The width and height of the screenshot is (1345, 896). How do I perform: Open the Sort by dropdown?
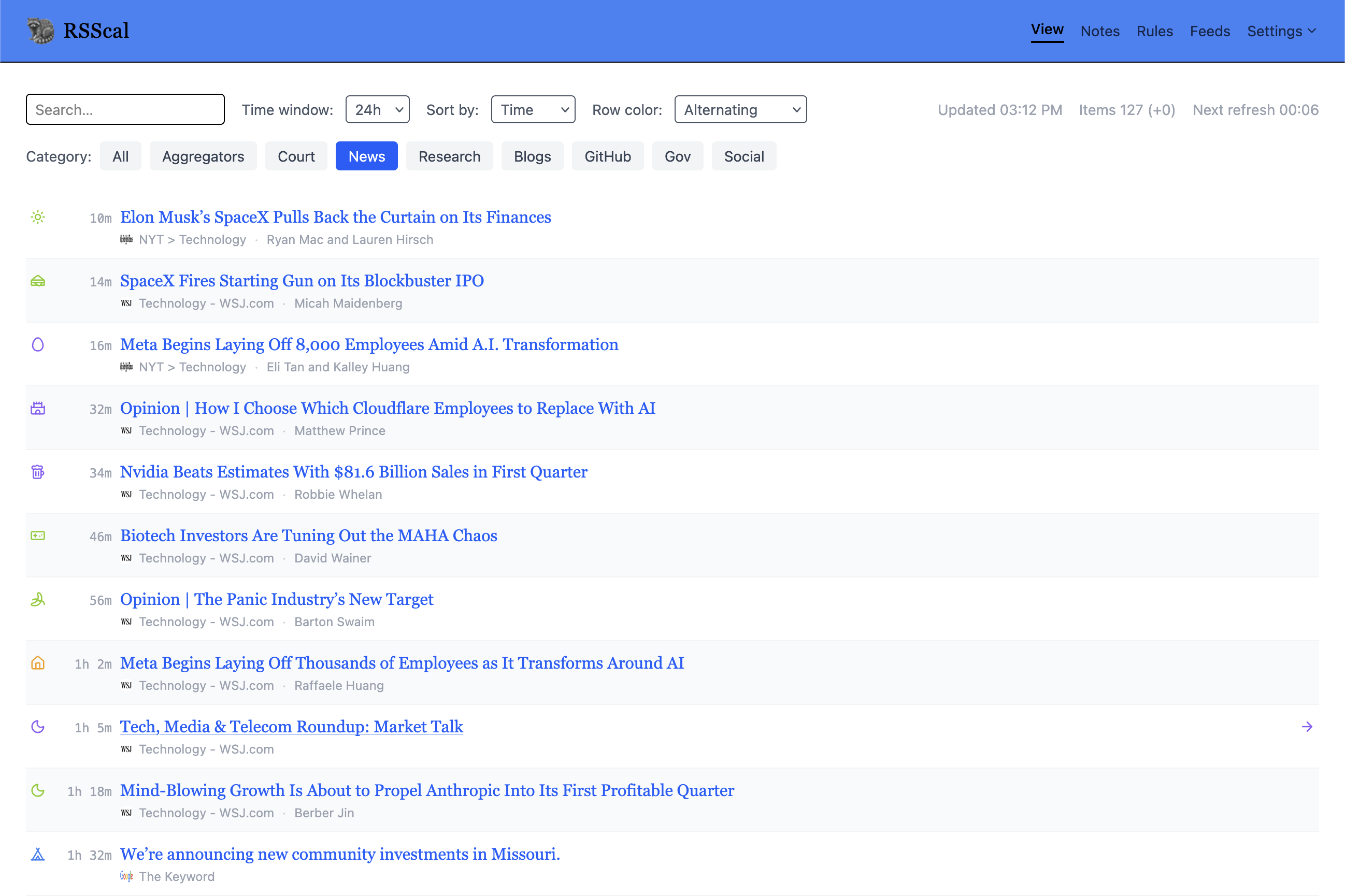point(533,109)
